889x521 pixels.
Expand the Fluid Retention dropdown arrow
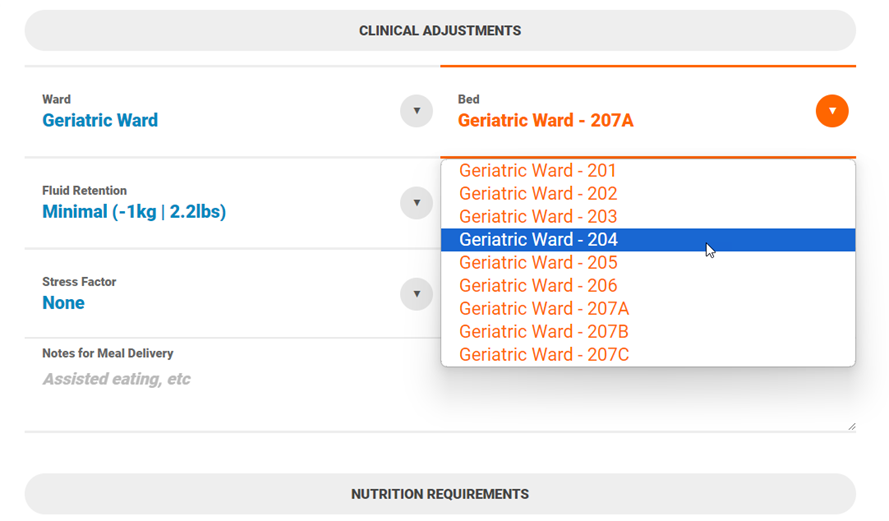coord(416,203)
